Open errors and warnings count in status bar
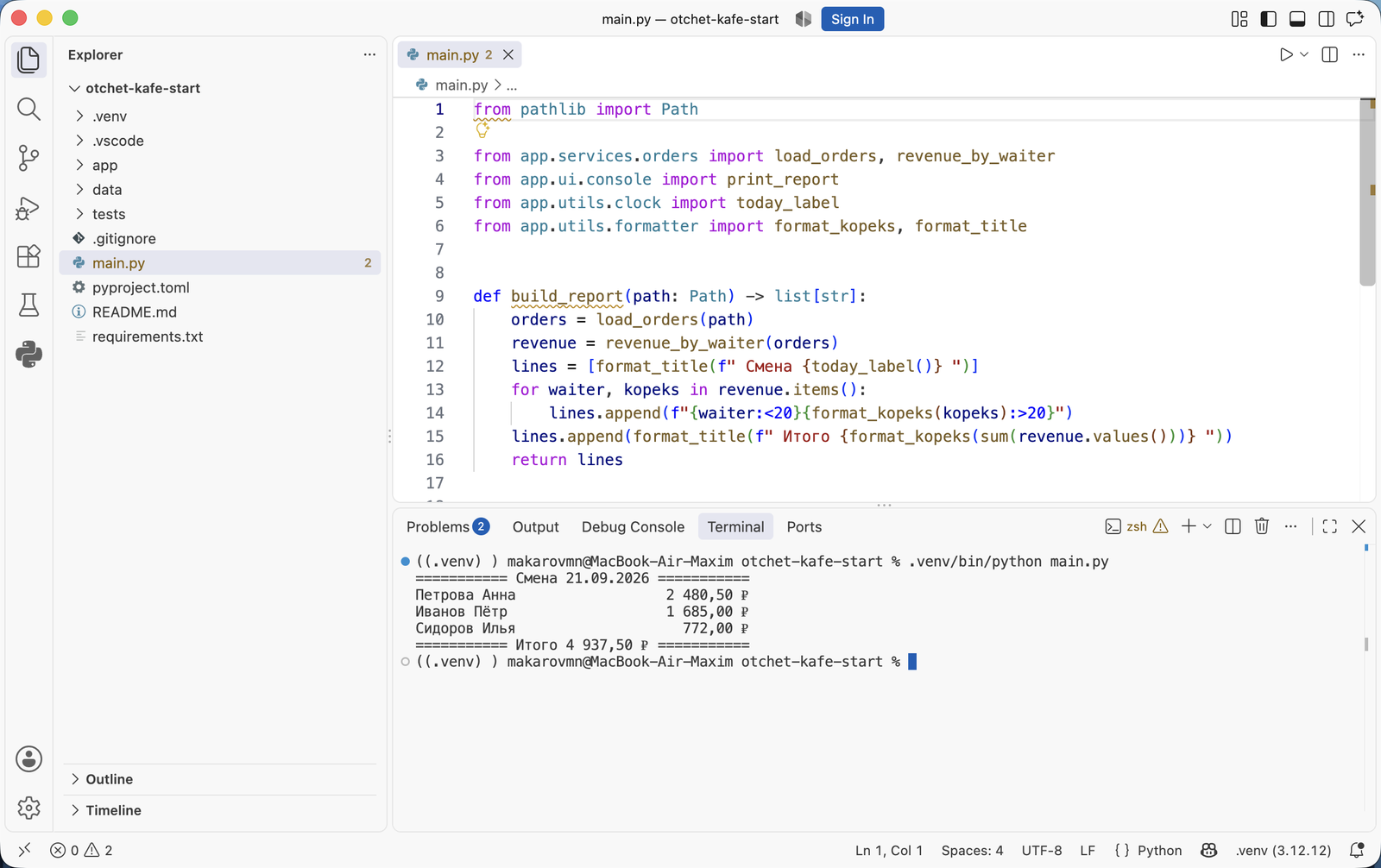 coord(81,850)
